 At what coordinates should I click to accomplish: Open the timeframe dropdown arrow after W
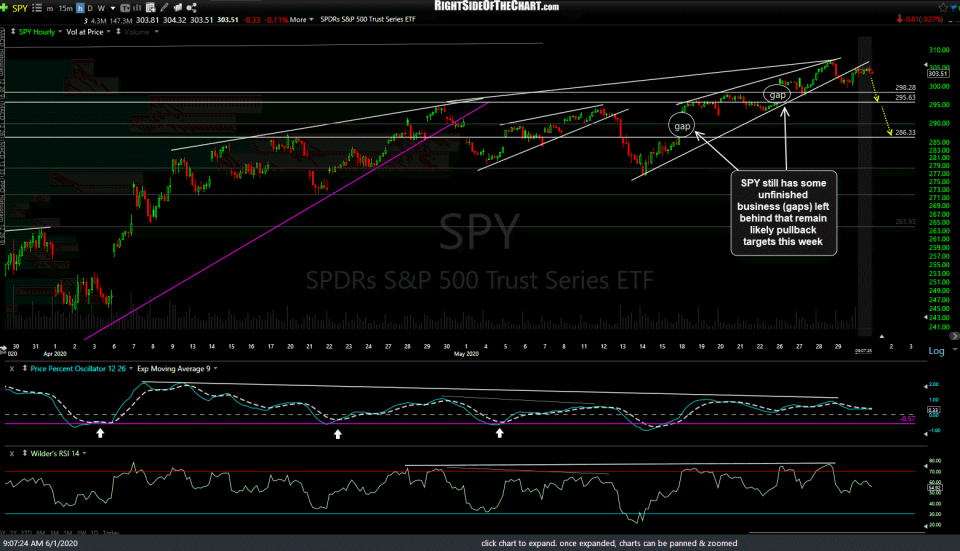point(113,9)
